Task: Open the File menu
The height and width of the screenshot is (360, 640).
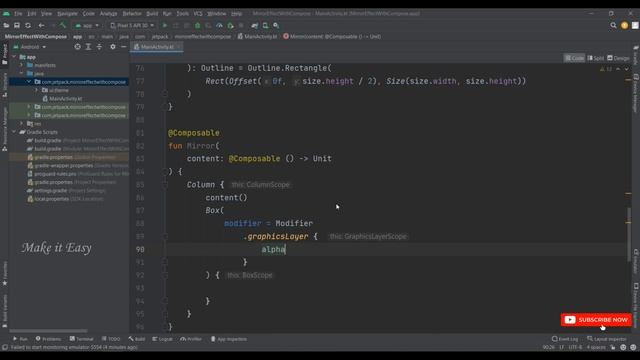Action: tap(18, 13)
